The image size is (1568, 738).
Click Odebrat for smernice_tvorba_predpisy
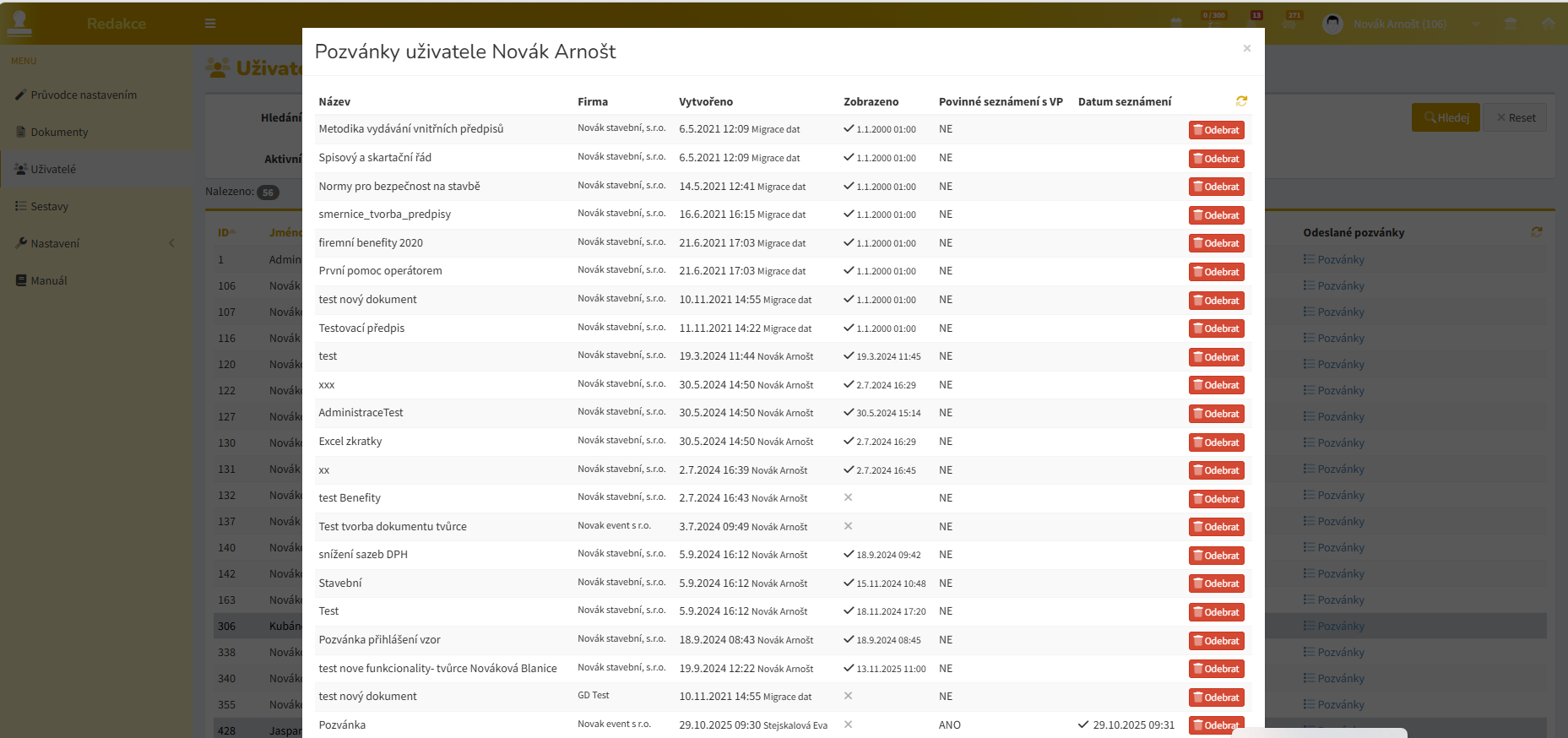(x=1216, y=215)
